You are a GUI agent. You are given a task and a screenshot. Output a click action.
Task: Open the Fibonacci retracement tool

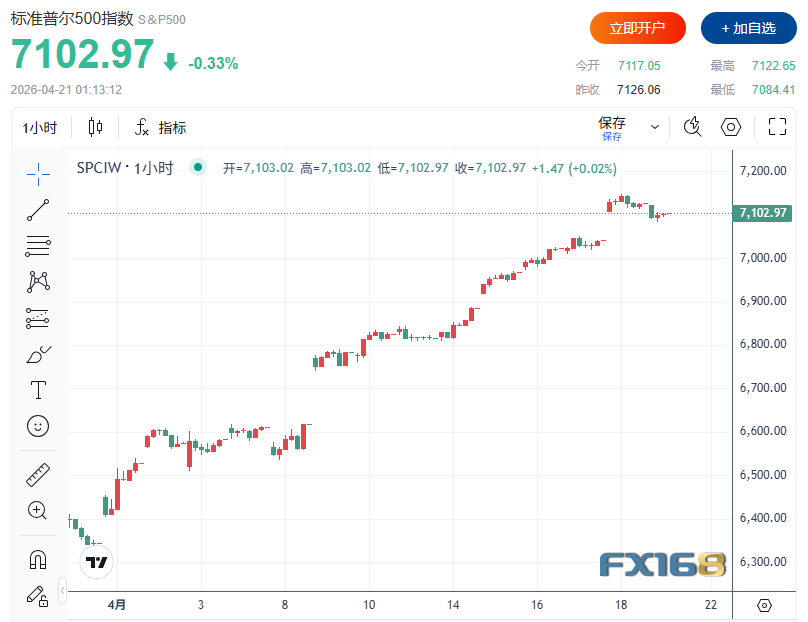[38, 246]
